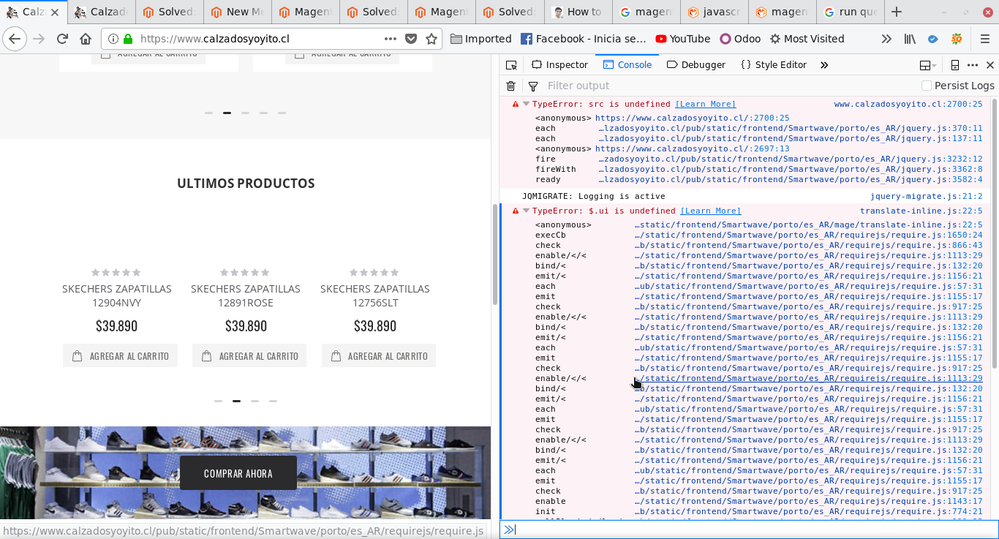This screenshot has height=539, width=999.
Task: Show more developer tools tabs chevron
Action: click(824, 65)
